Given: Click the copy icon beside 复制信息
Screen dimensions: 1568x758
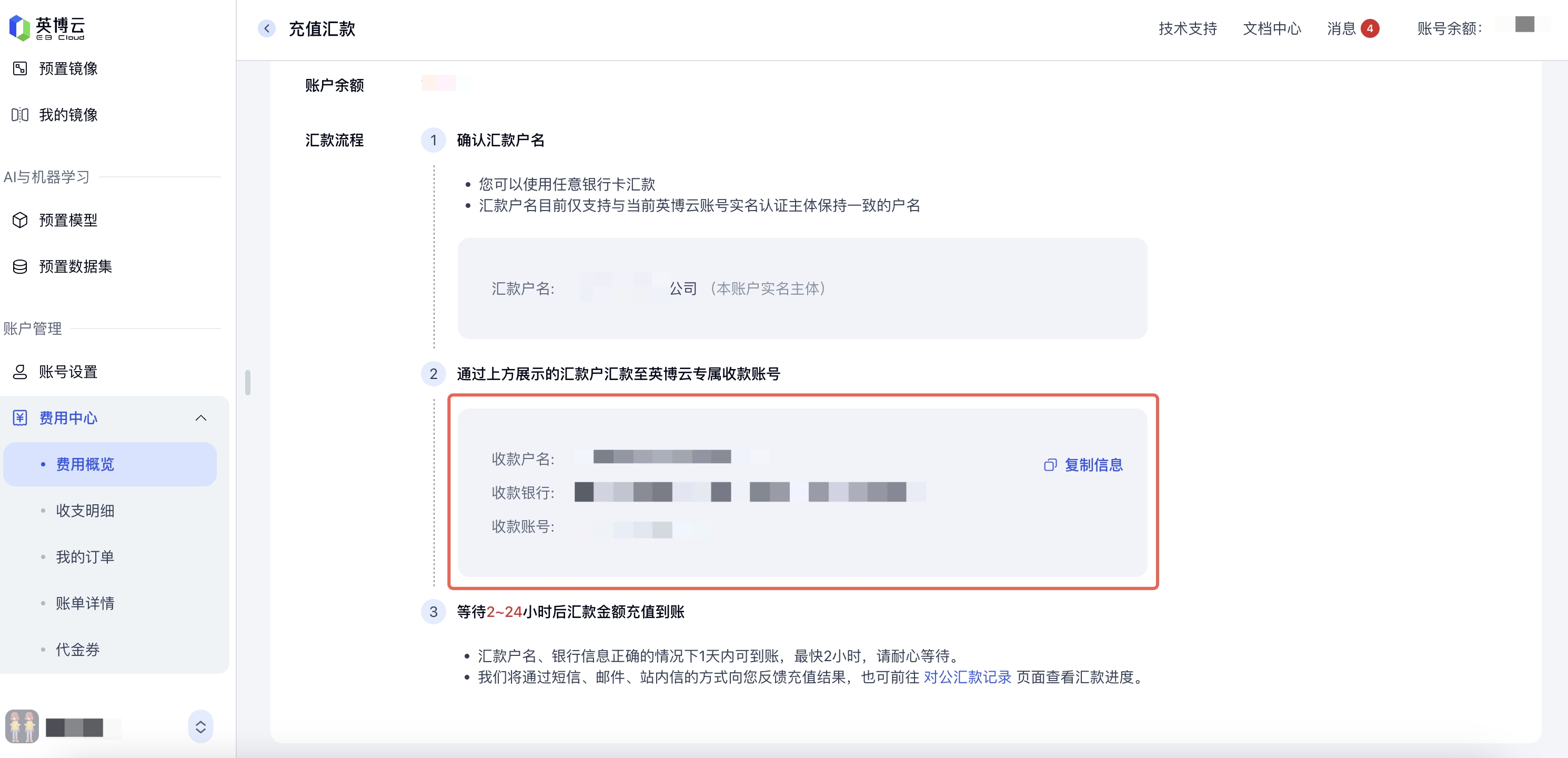Looking at the screenshot, I should (1050, 465).
